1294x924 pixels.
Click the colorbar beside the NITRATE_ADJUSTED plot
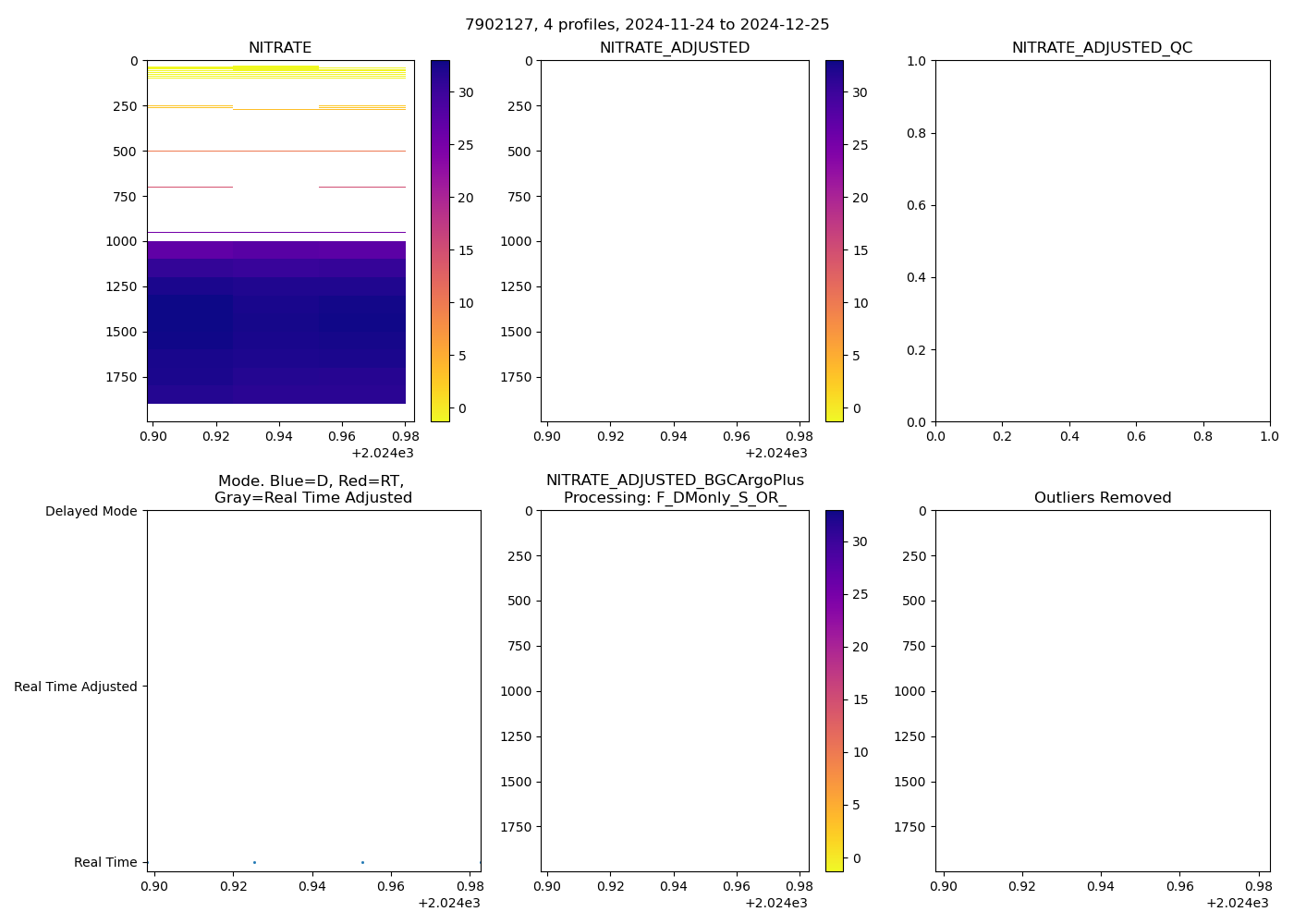(834, 240)
